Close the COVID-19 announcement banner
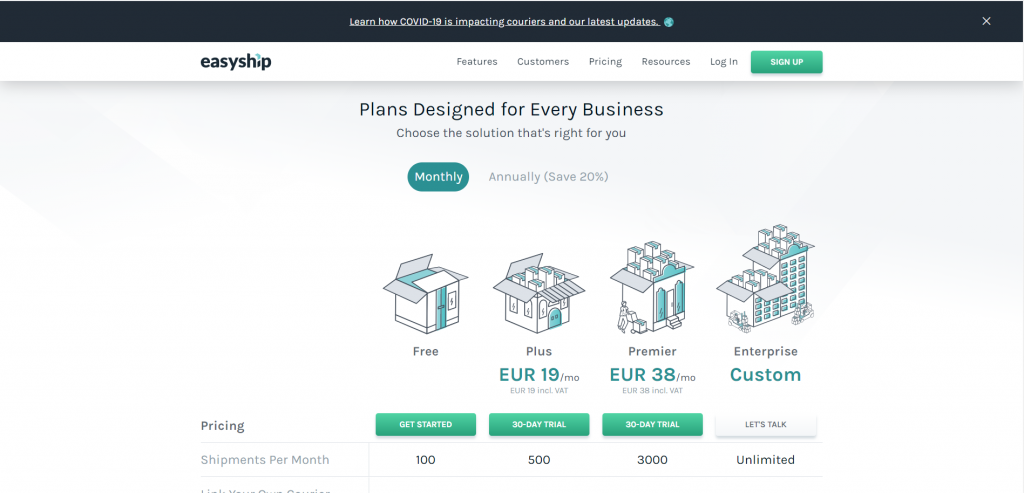This screenshot has height=493, width=1024. pos(986,21)
